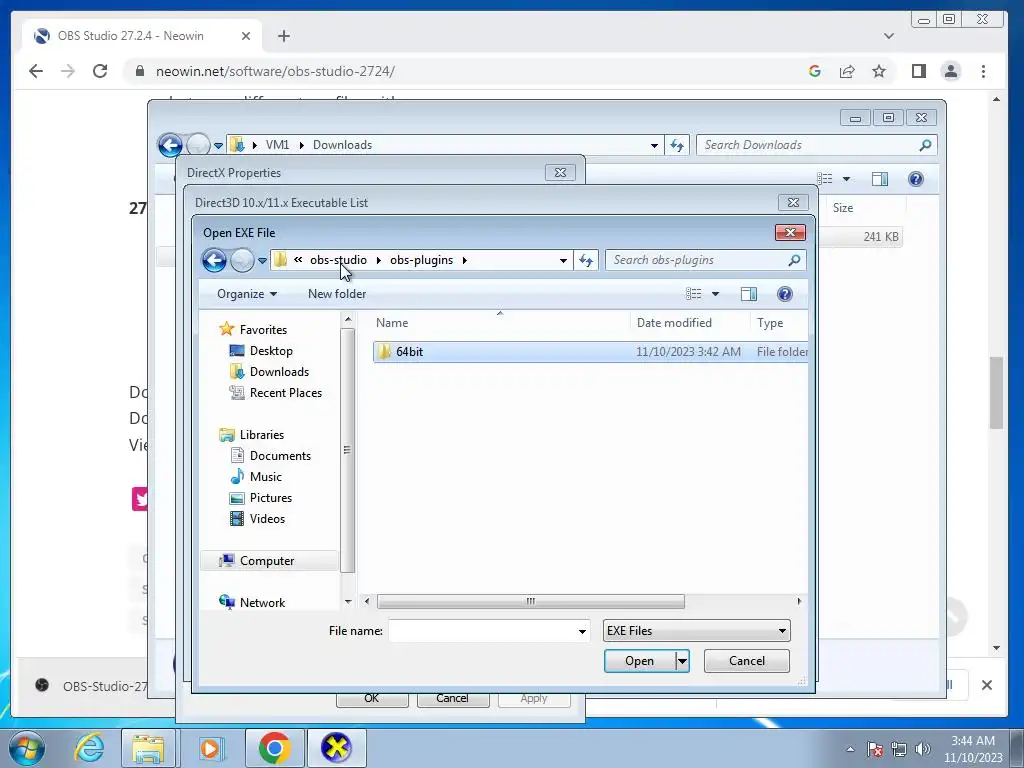The height and width of the screenshot is (768, 1024).
Task: Open view options dropdown arrow
Action: click(715, 294)
